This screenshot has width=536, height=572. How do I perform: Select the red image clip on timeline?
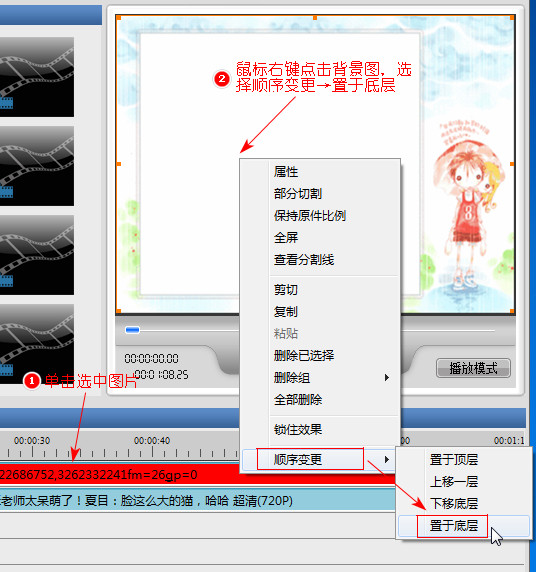(x=197, y=475)
